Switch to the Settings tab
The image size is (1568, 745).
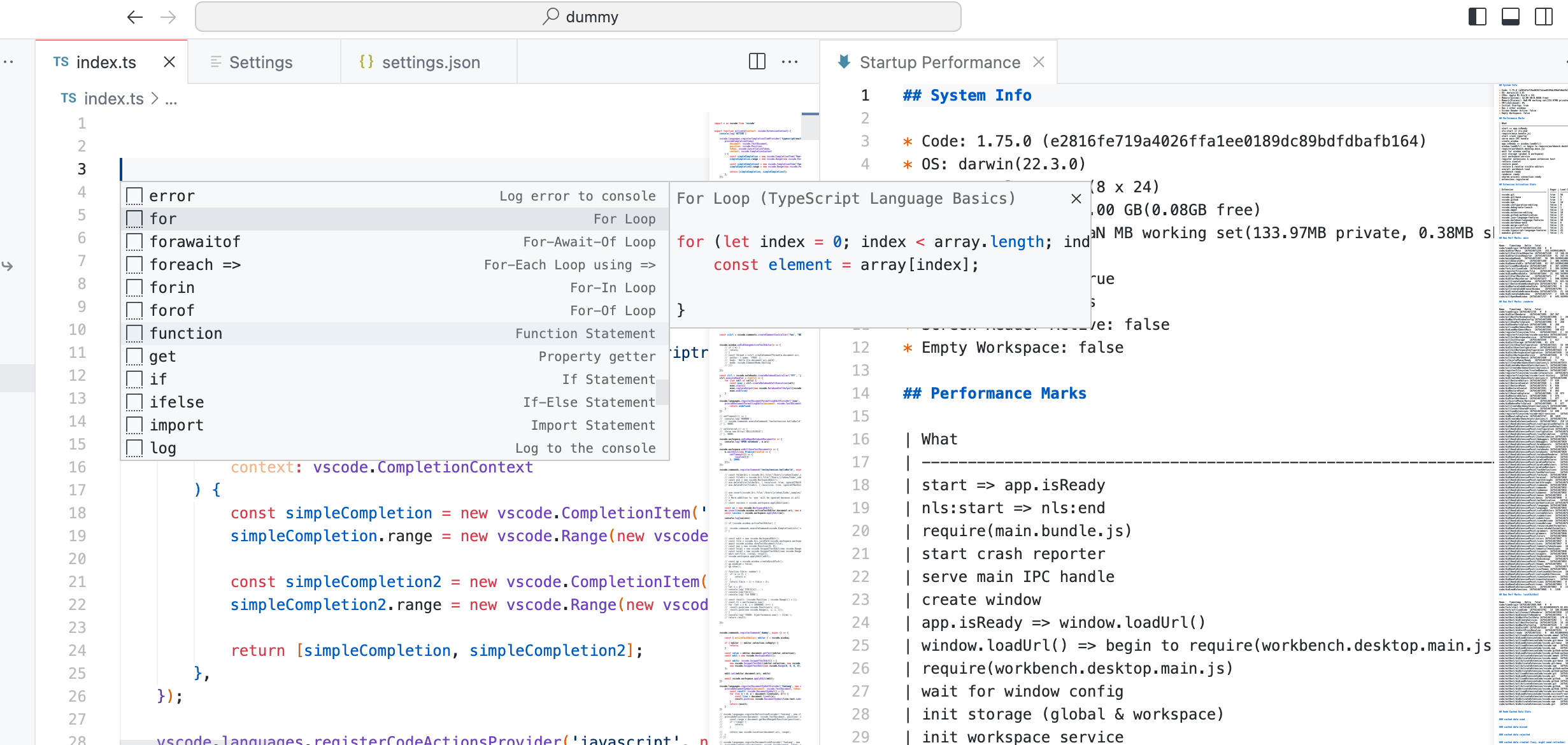pyautogui.click(x=261, y=62)
